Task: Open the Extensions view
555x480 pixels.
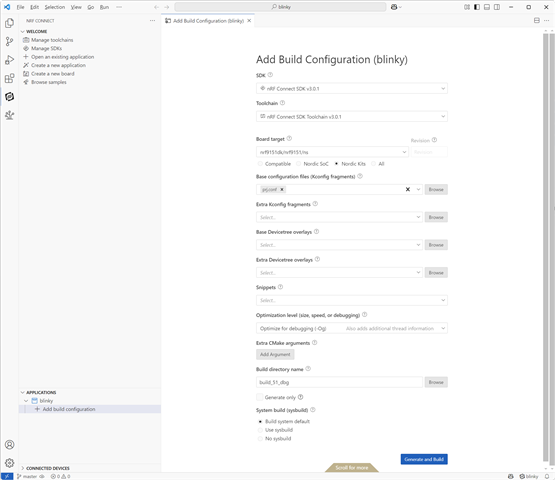Action: (10, 78)
